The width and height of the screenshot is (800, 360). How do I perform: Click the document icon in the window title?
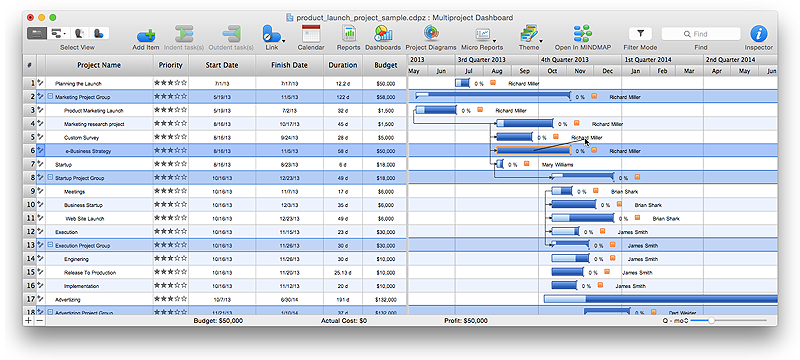(x=290, y=17)
